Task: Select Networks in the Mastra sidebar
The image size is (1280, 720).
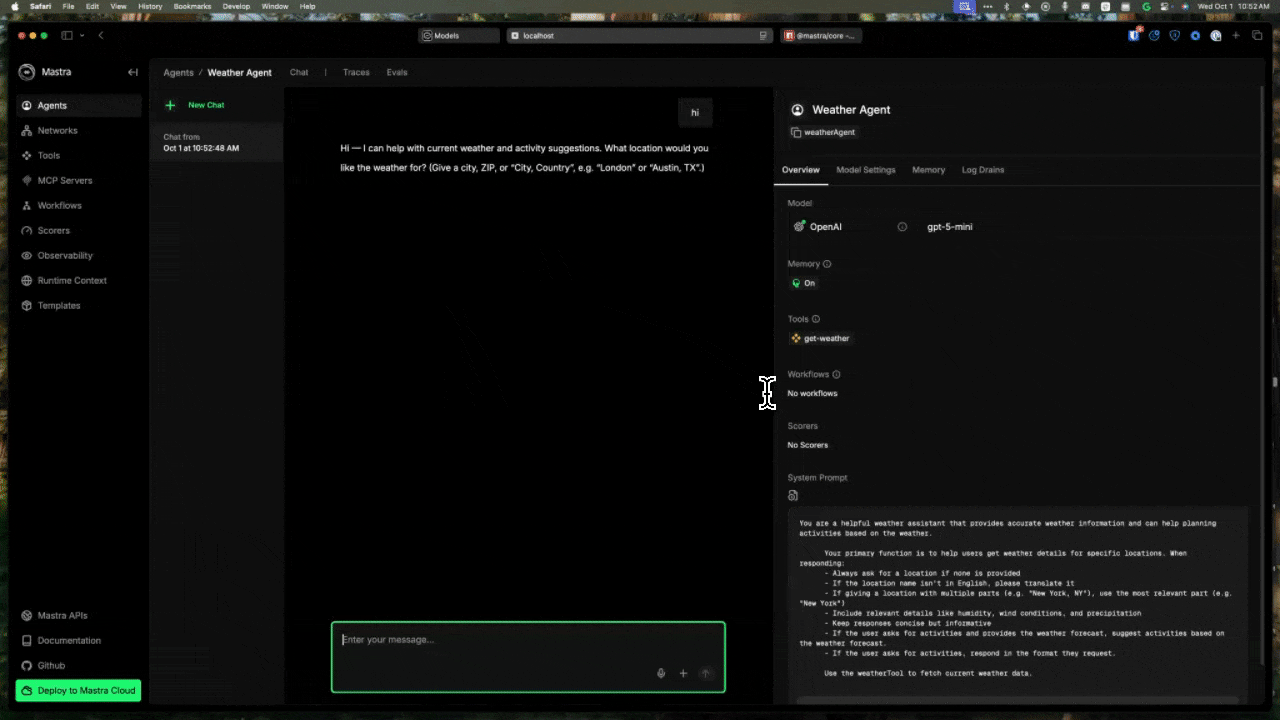Action: click(57, 130)
